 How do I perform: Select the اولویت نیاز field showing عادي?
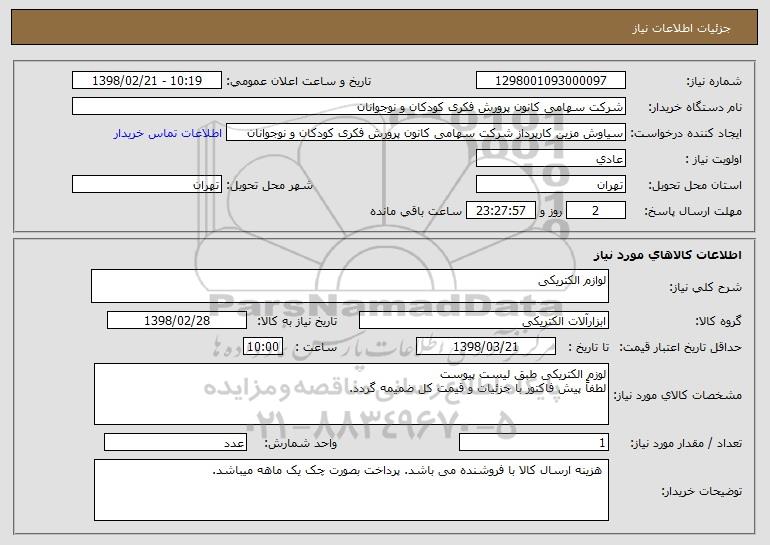click(x=550, y=159)
